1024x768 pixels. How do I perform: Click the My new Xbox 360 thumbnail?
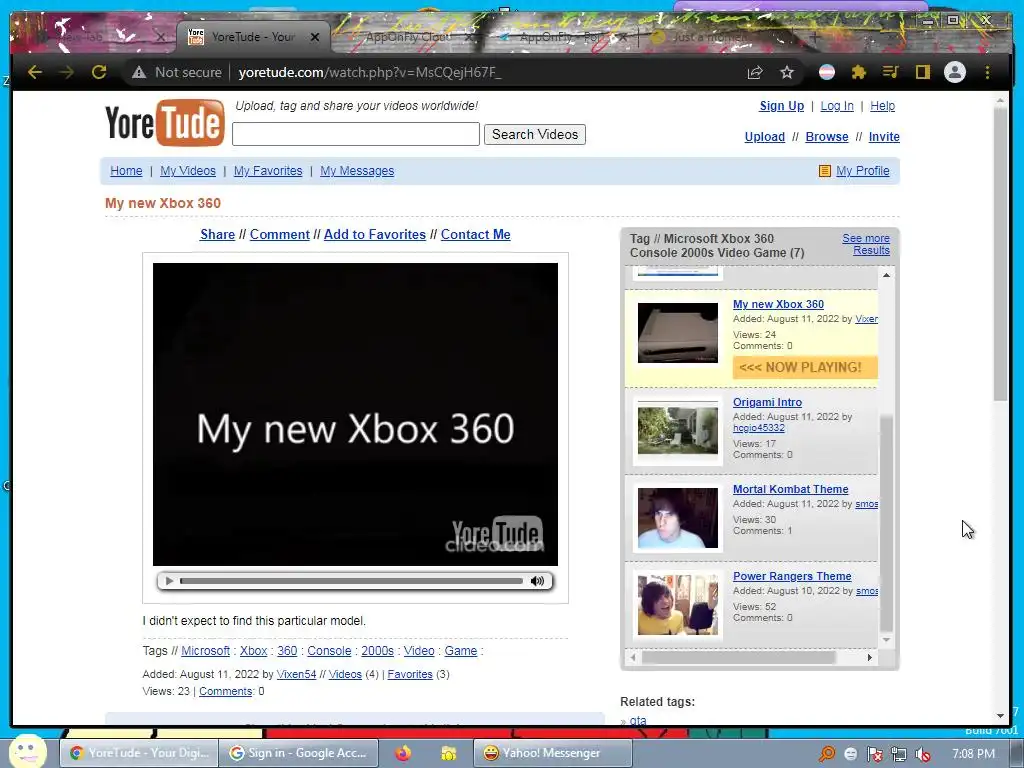678,333
